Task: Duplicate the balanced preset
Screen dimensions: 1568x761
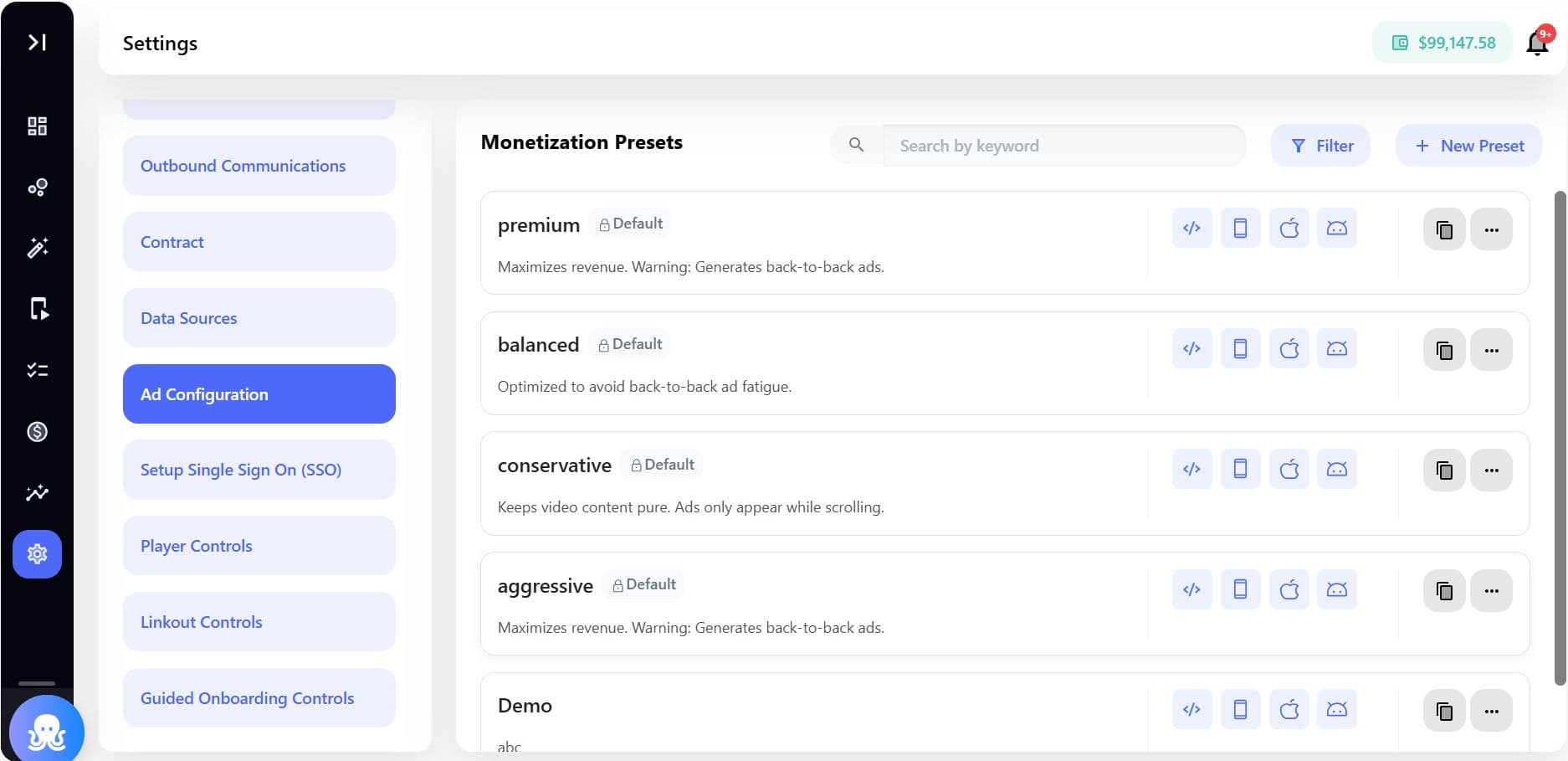Action: point(1444,350)
